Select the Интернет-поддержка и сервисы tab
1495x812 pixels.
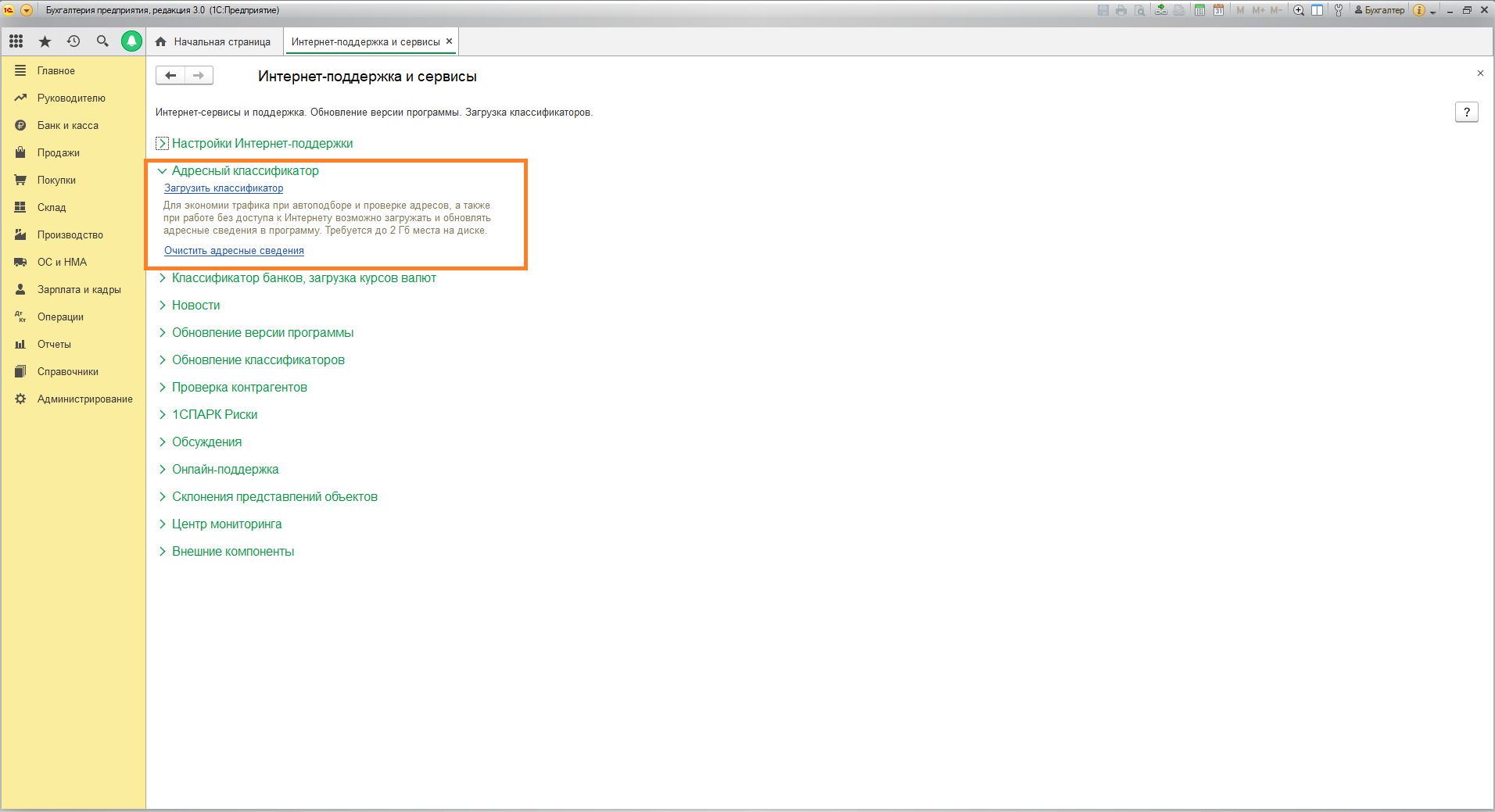(x=365, y=41)
